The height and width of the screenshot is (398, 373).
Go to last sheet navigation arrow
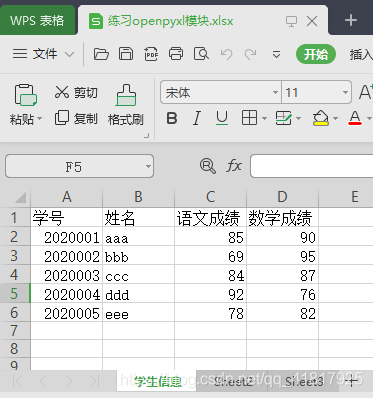(x=94, y=381)
